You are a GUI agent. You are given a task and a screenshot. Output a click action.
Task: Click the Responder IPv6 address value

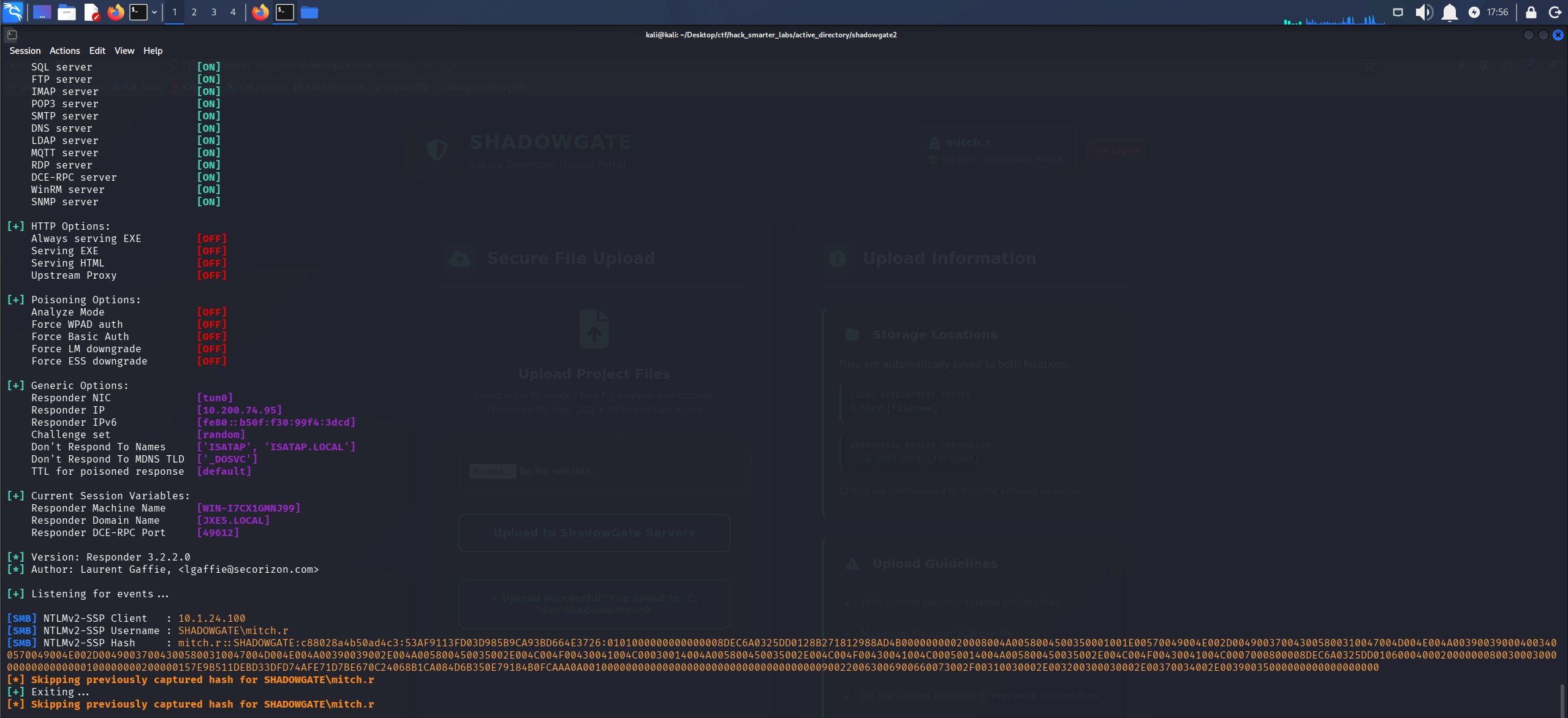[x=276, y=422]
